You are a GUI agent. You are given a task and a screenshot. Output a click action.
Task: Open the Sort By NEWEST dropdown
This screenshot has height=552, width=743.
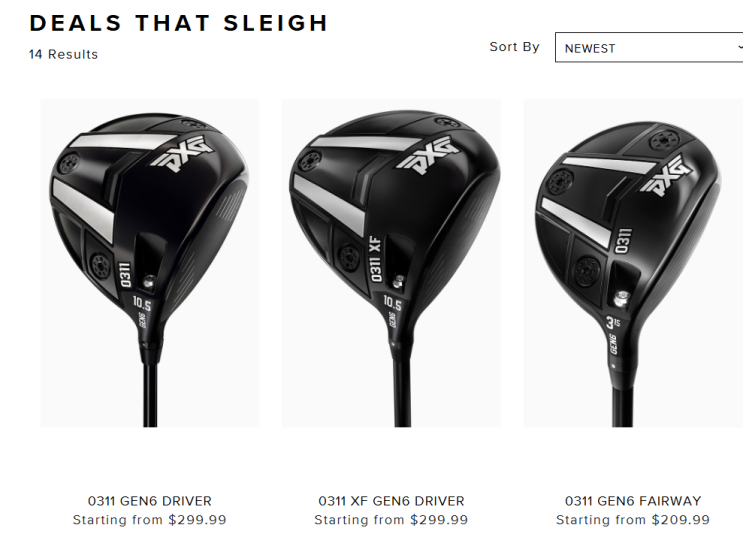click(x=649, y=47)
